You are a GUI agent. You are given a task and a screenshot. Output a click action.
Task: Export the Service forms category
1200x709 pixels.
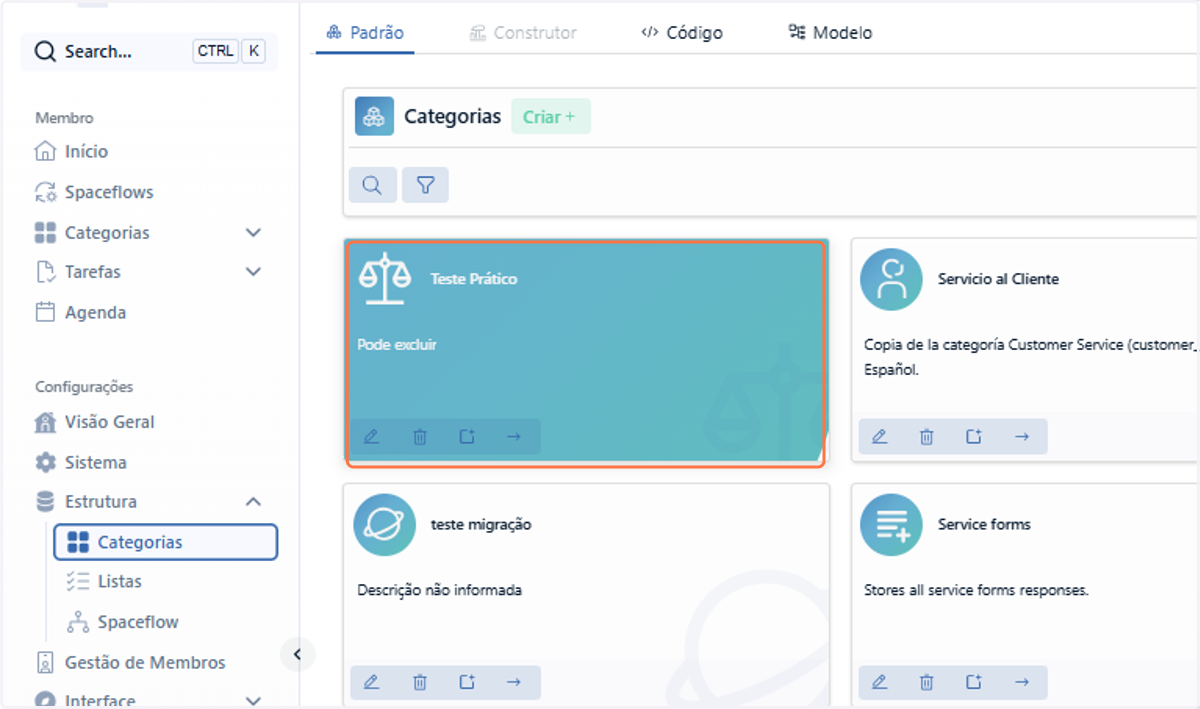[974, 682]
